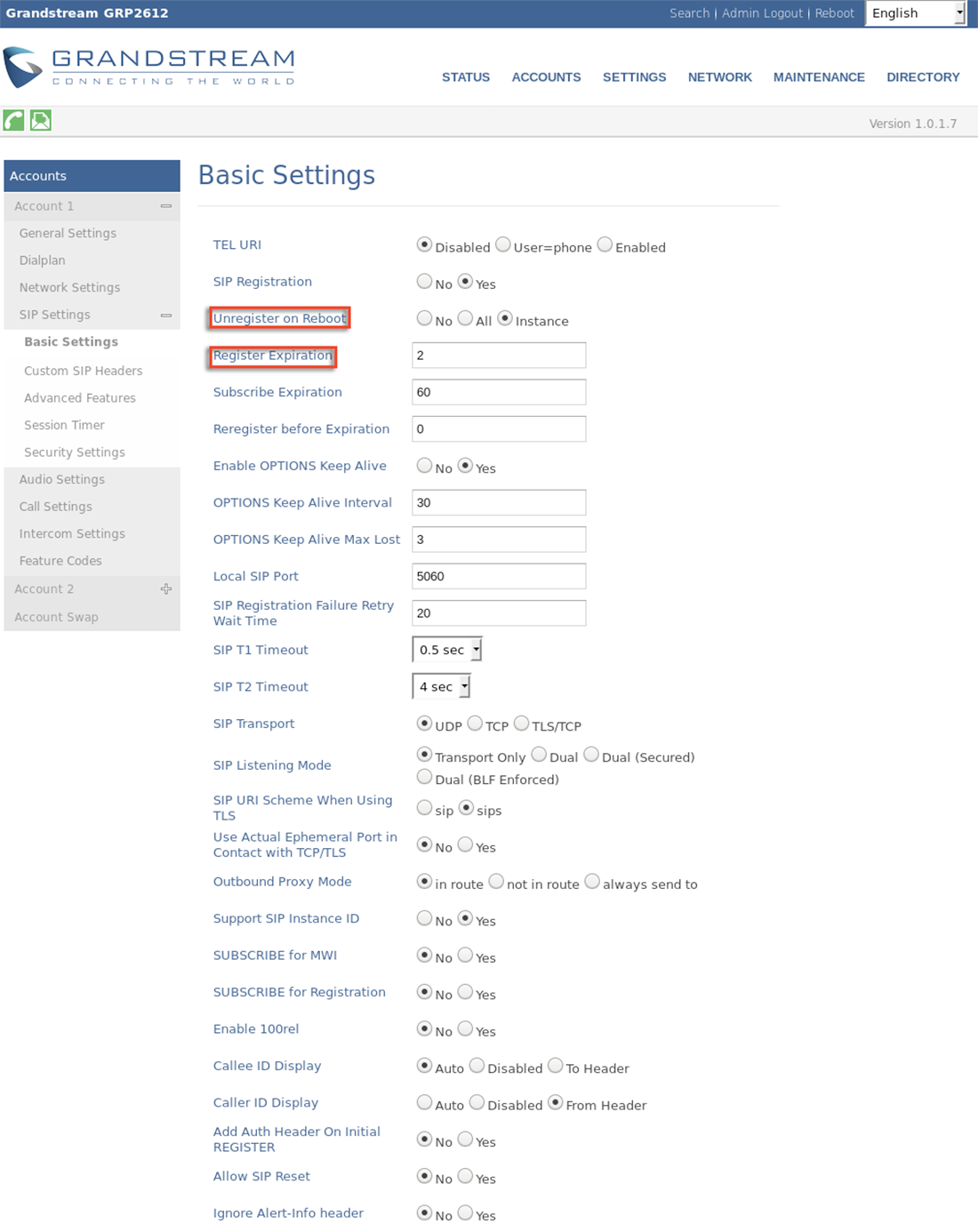Screen dimensions: 978x1232
Task: Open the DIRECTORY menu
Action: pos(923,77)
